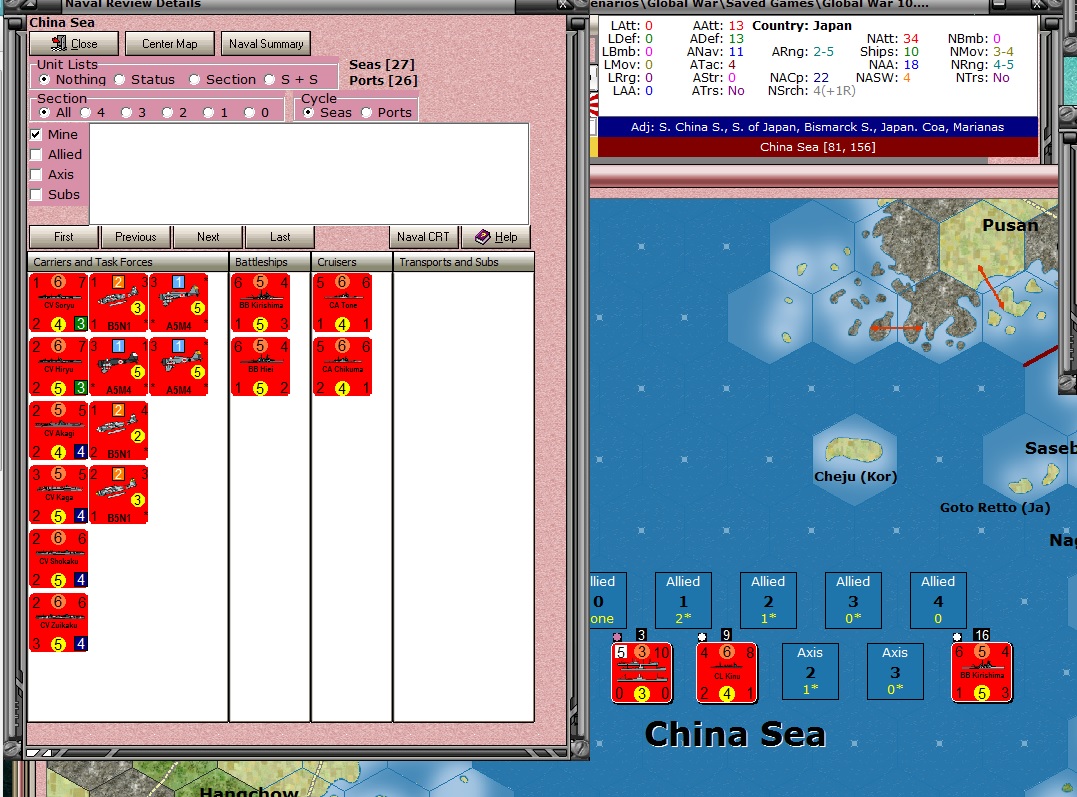Click the task force stack marked 3 on the map
1077x797 pixels.
pos(642,673)
